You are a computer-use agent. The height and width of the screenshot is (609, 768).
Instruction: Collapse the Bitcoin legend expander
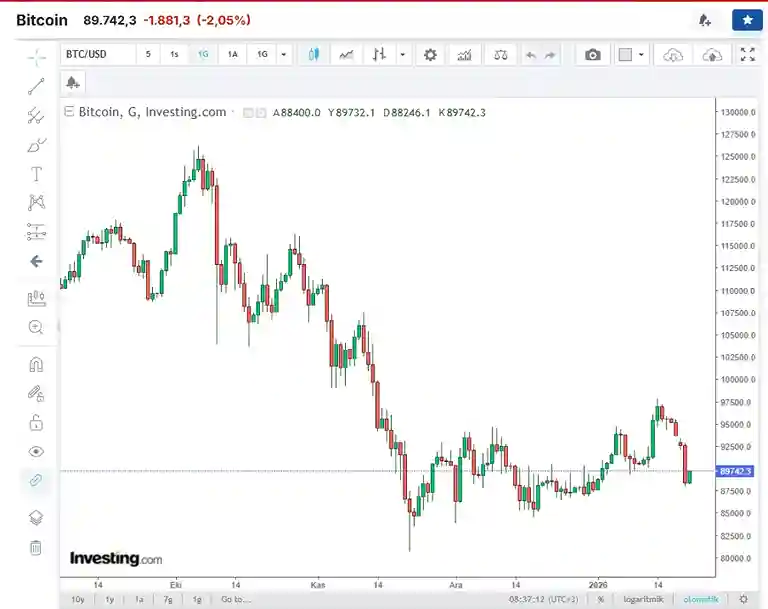pyautogui.click(x=68, y=112)
